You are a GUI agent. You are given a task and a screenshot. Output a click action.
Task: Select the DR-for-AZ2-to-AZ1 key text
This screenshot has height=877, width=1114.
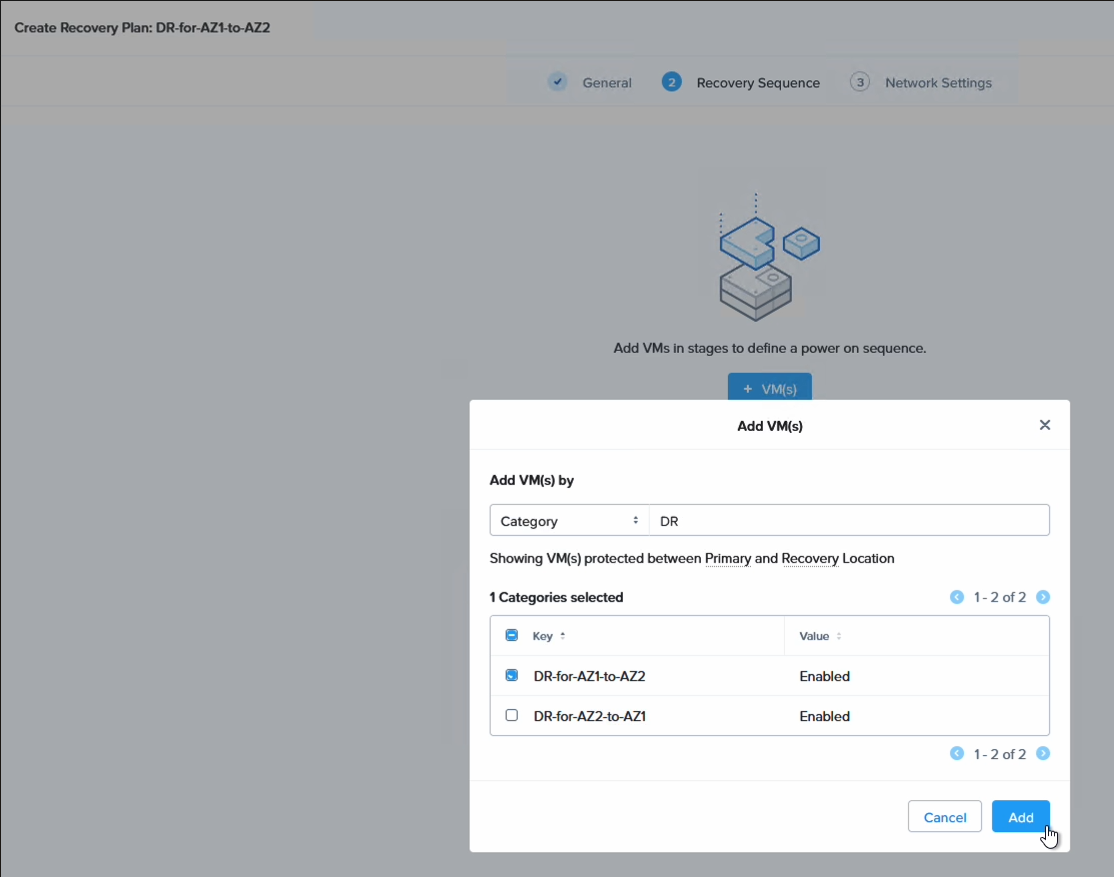[589, 716]
